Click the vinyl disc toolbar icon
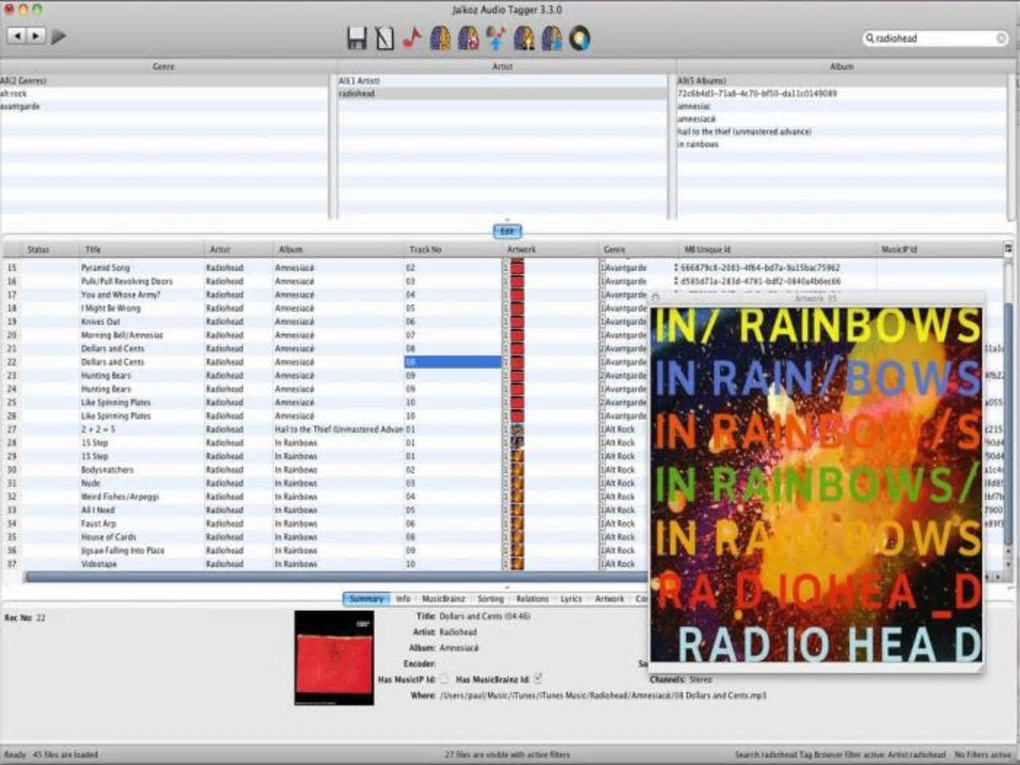The width and height of the screenshot is (1020, 765). [x=580, y=38]
